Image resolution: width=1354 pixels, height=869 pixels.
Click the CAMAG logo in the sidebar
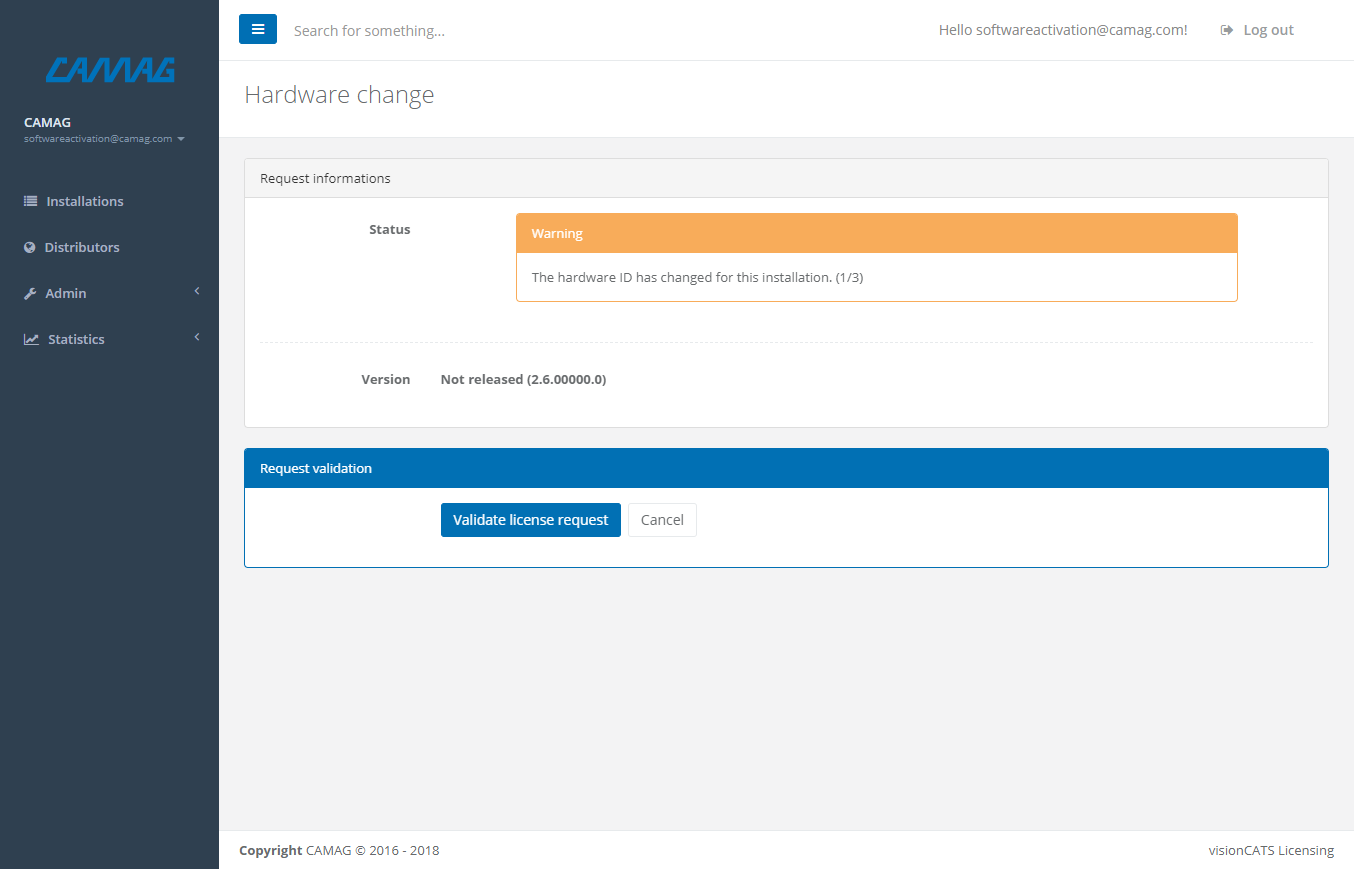[x=109, y=70]
